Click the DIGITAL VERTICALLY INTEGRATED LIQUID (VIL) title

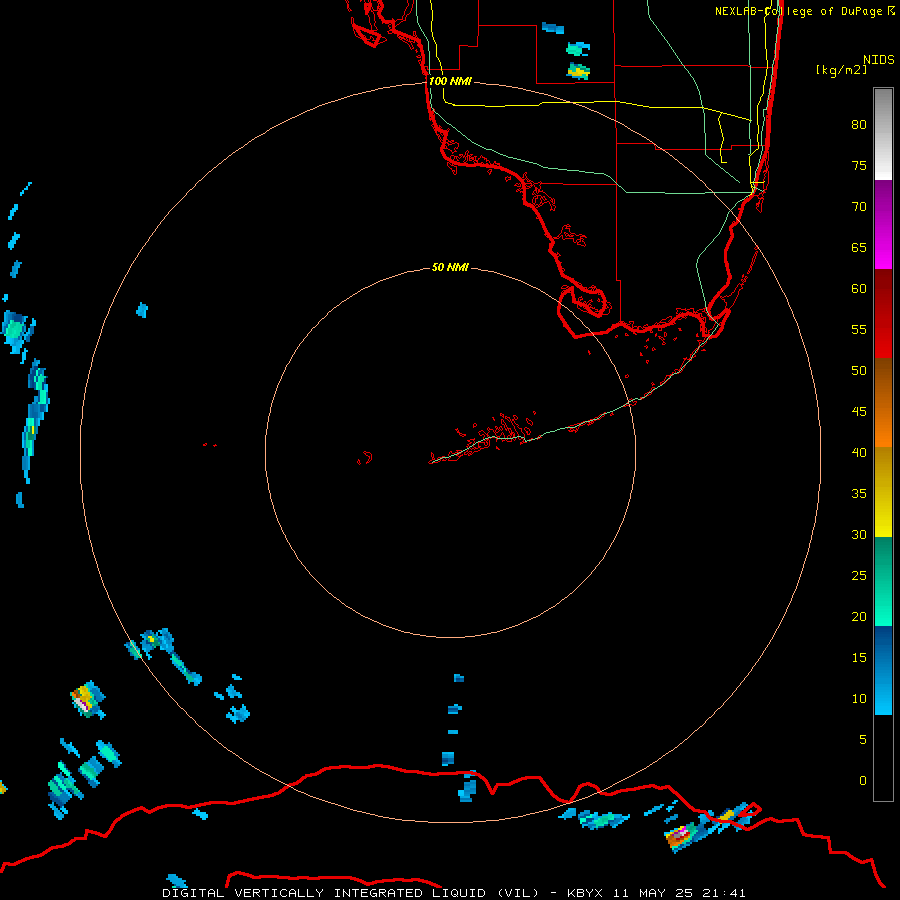point(351,893)
